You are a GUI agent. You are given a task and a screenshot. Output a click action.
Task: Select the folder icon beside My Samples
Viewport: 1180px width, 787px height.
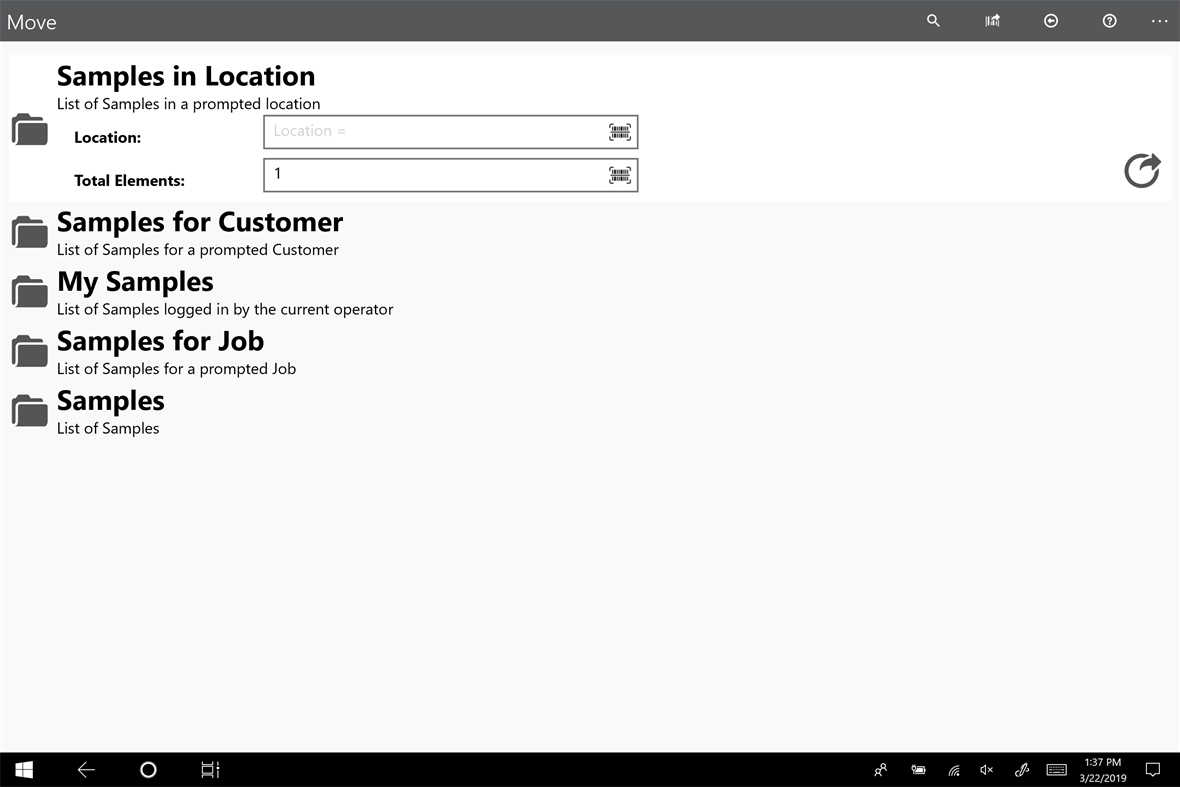tap(29, 291)
